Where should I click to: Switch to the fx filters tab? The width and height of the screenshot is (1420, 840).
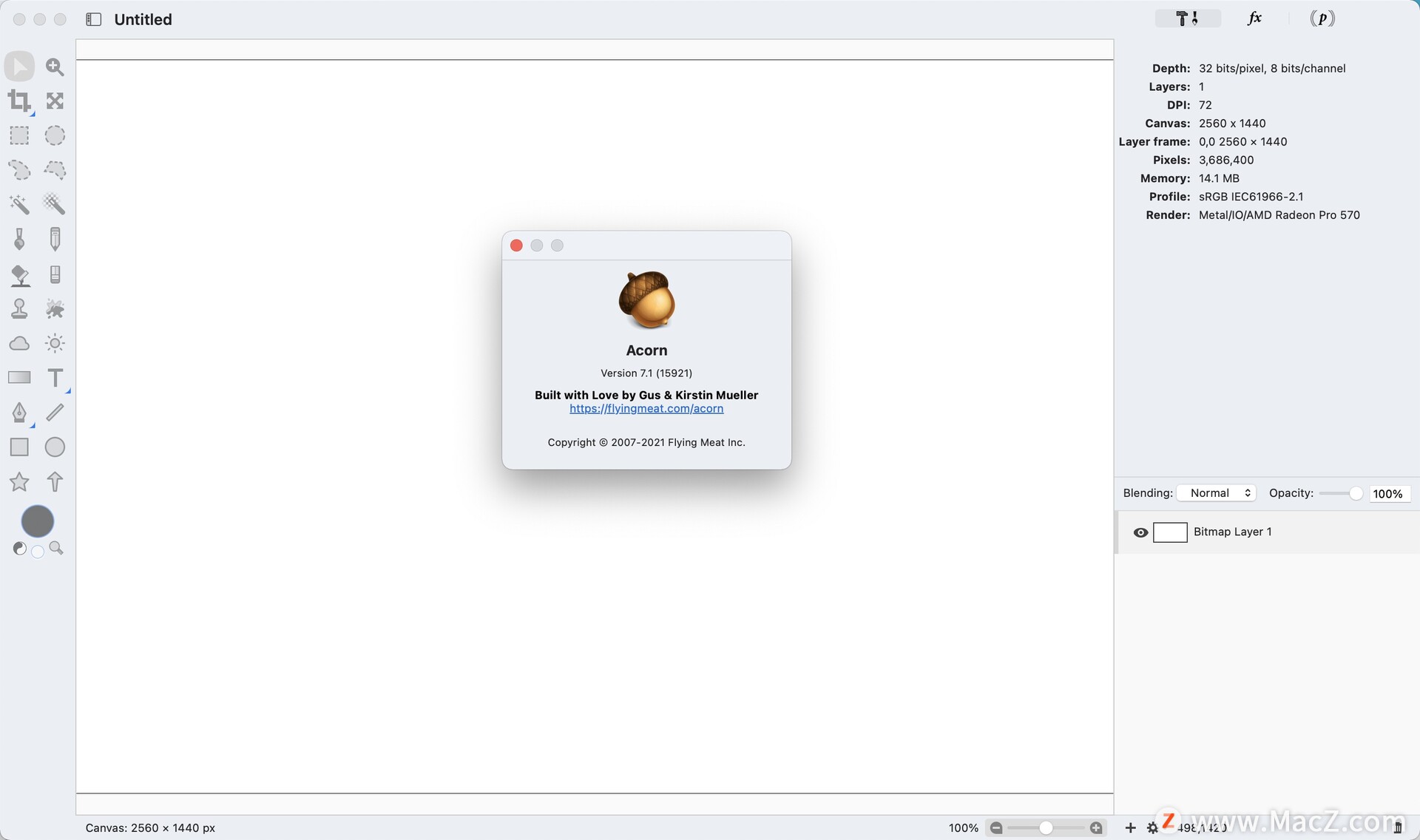(1254, 18)
